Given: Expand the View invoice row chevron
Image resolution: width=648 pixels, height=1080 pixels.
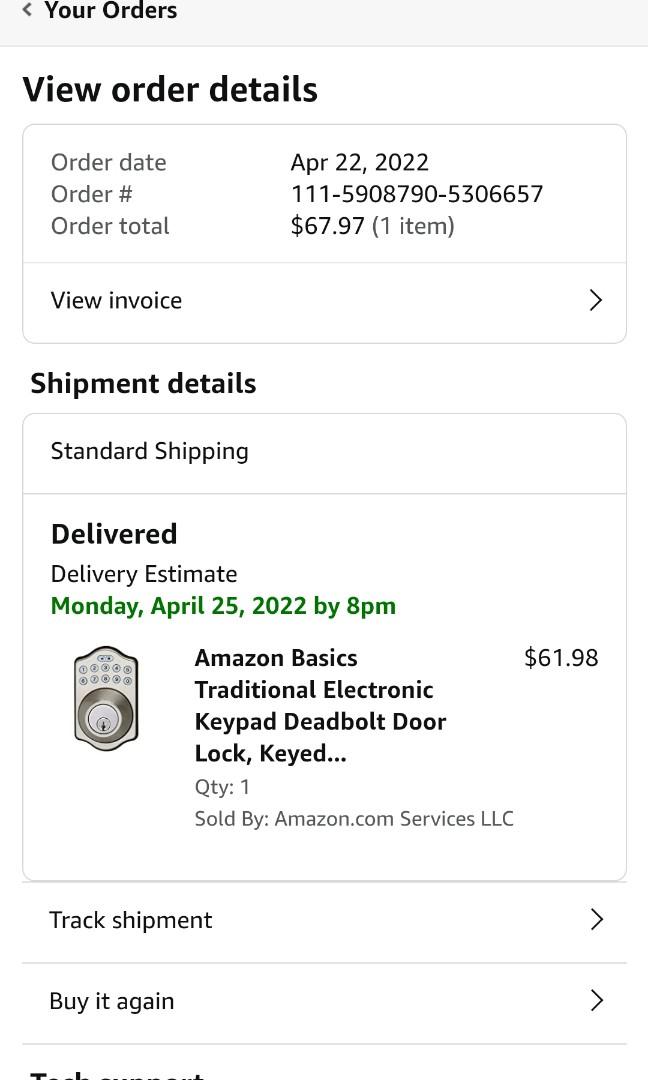Looking at the screenshot, I should point(596,300).
